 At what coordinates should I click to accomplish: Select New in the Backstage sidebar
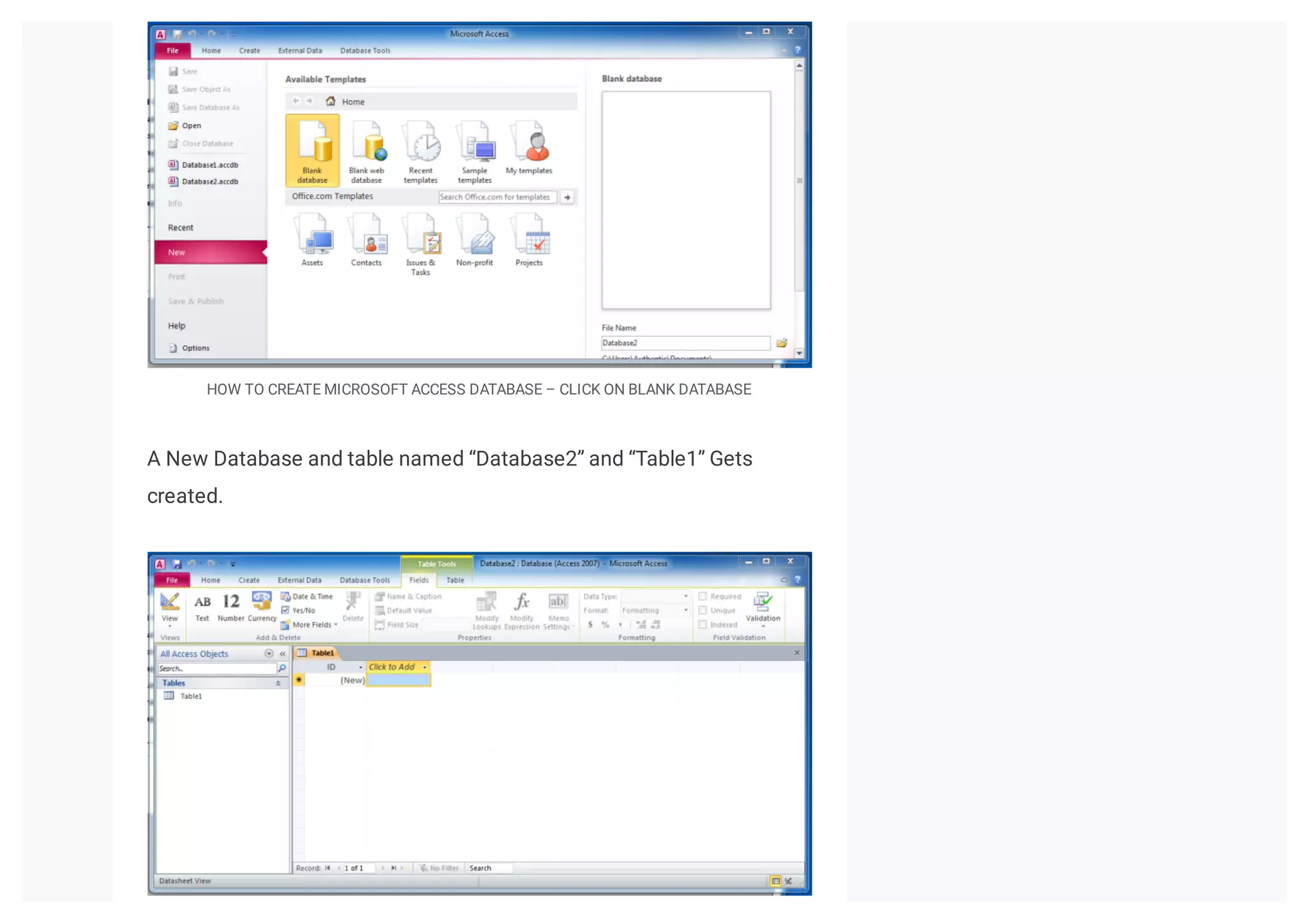[x=210, y=252]
